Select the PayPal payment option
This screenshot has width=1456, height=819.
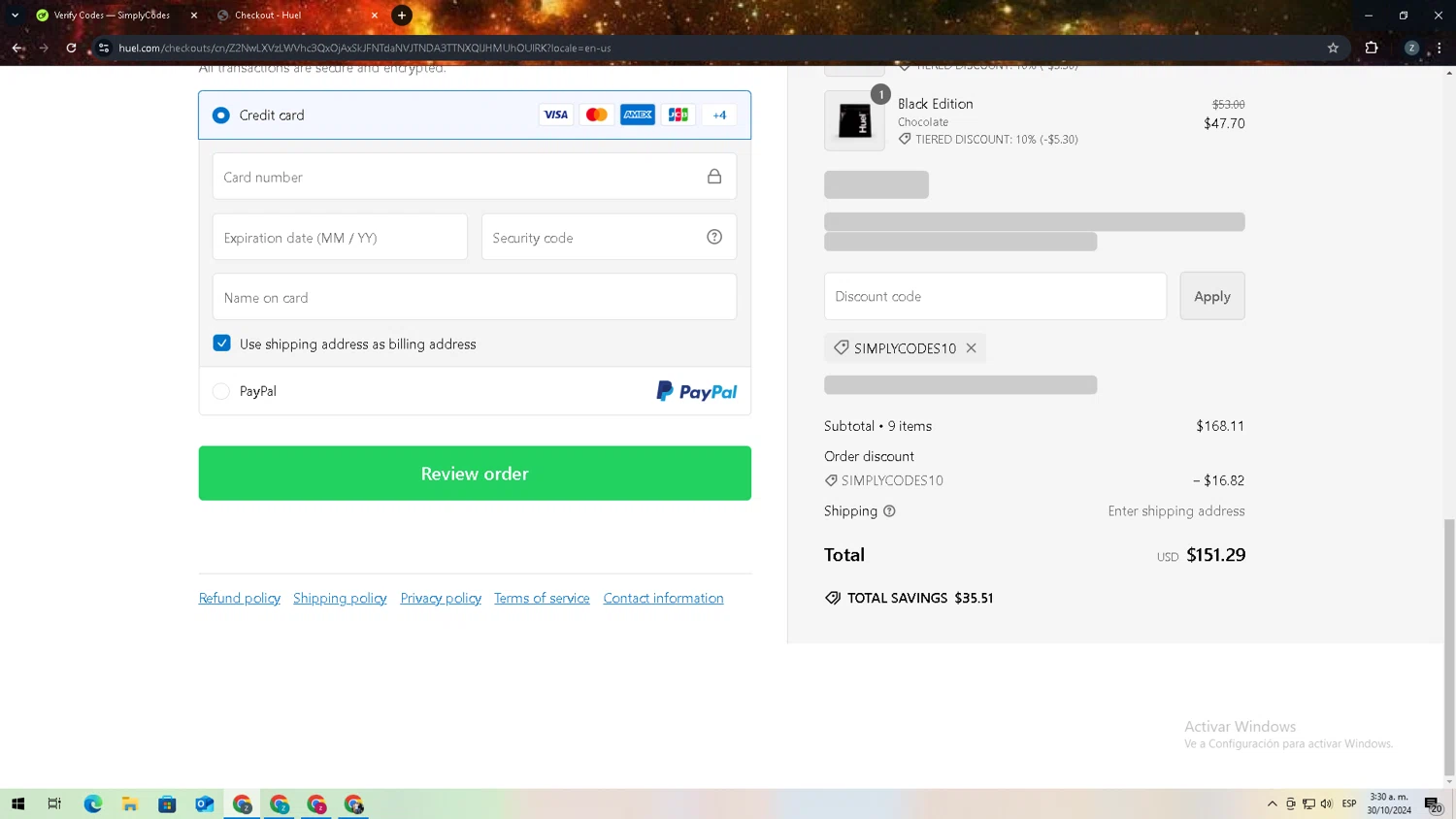pos(221,391)
